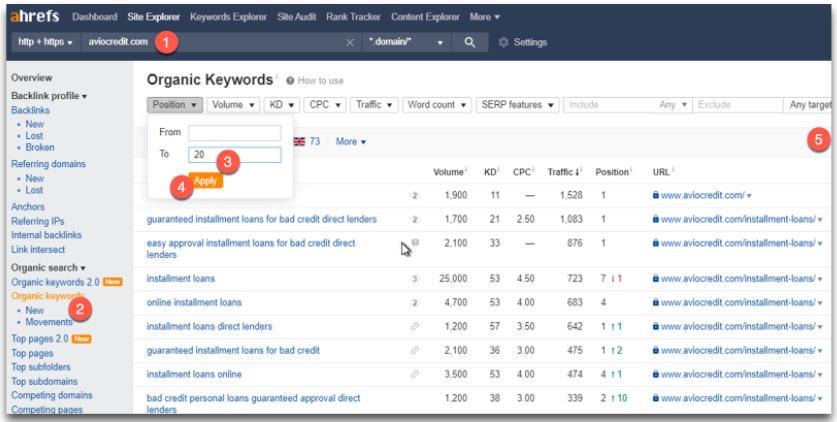Open the Volume filter dropdown
The image size is (837, 422).
click(x=231, y=104)
